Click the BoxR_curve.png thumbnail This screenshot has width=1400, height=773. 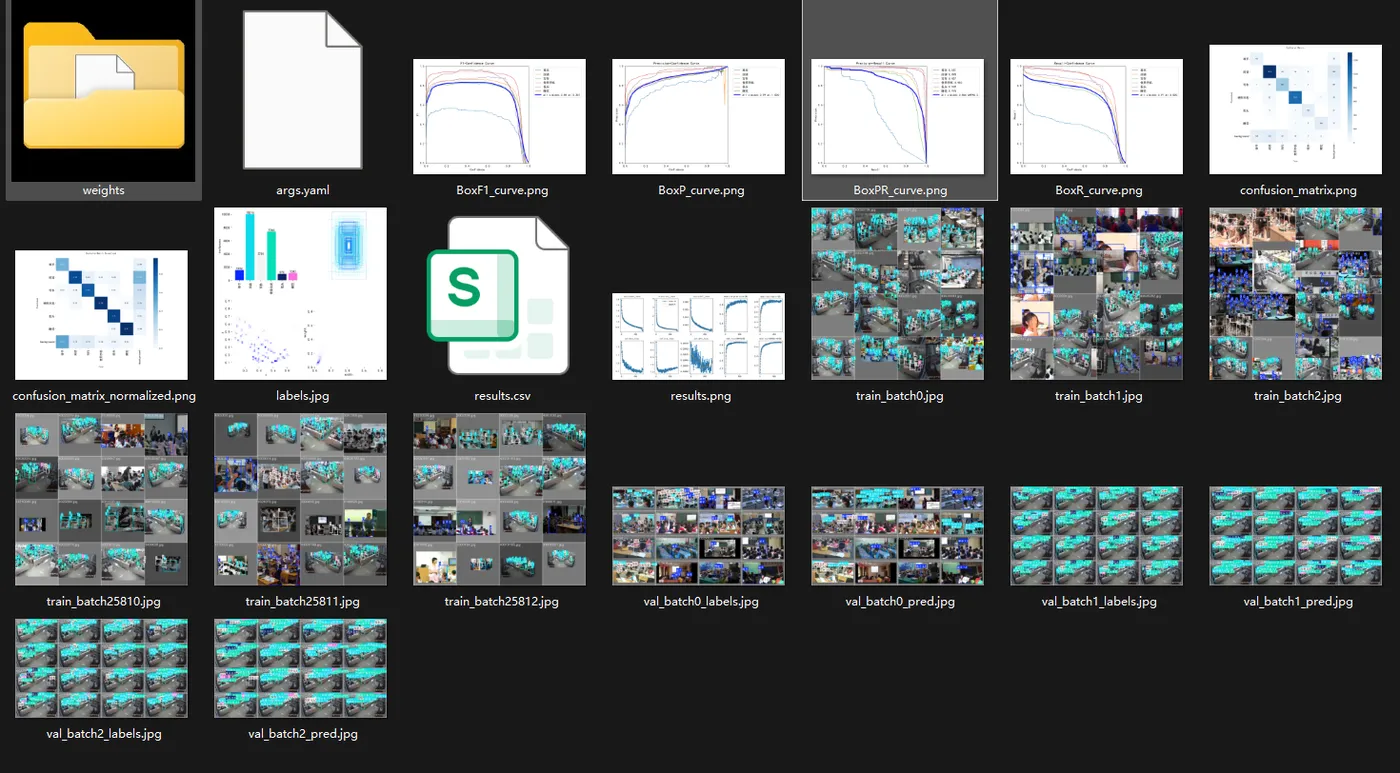coord(1096,117)
